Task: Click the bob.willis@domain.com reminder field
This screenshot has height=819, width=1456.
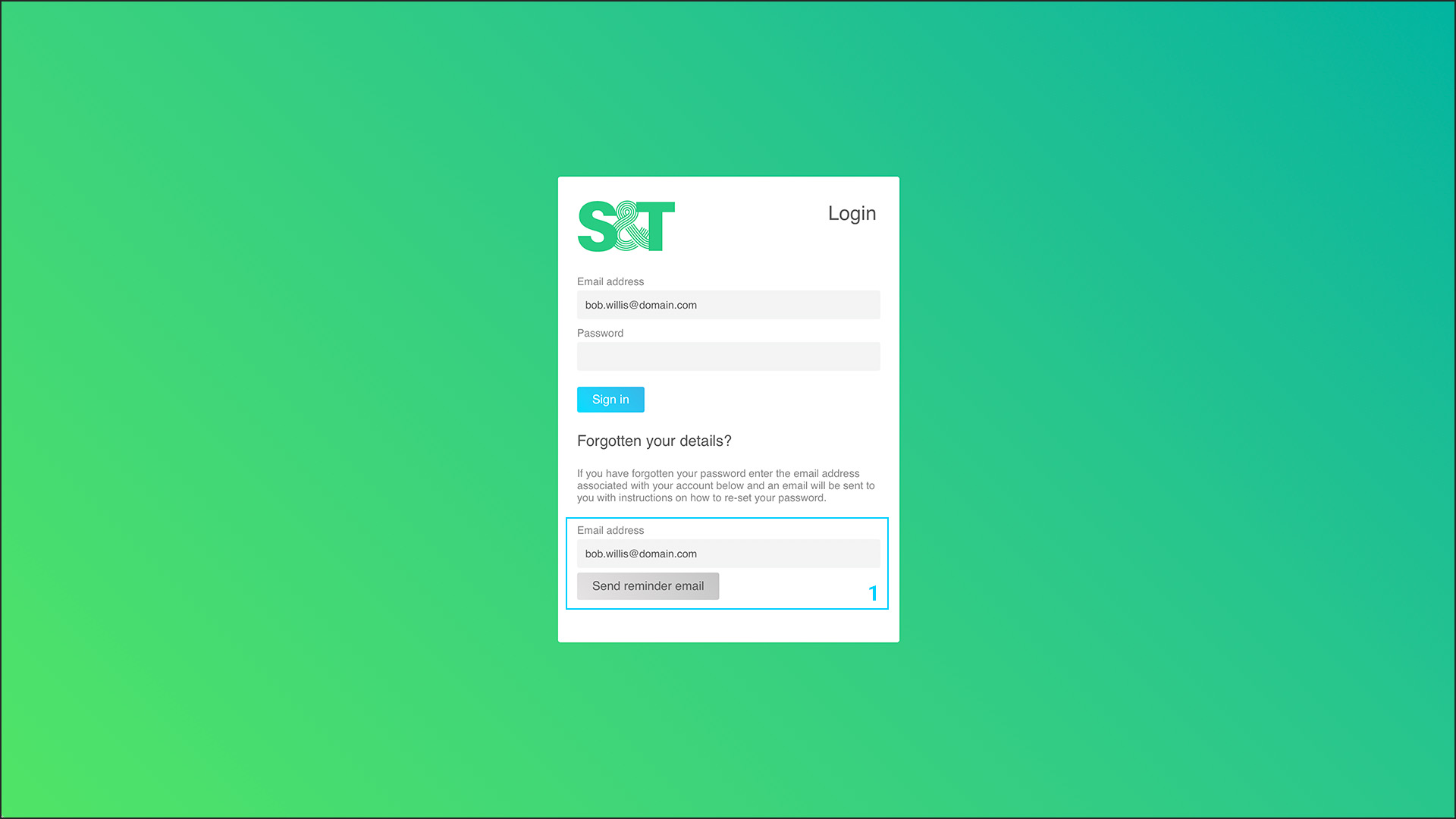Action: click(x=728, y=553)
